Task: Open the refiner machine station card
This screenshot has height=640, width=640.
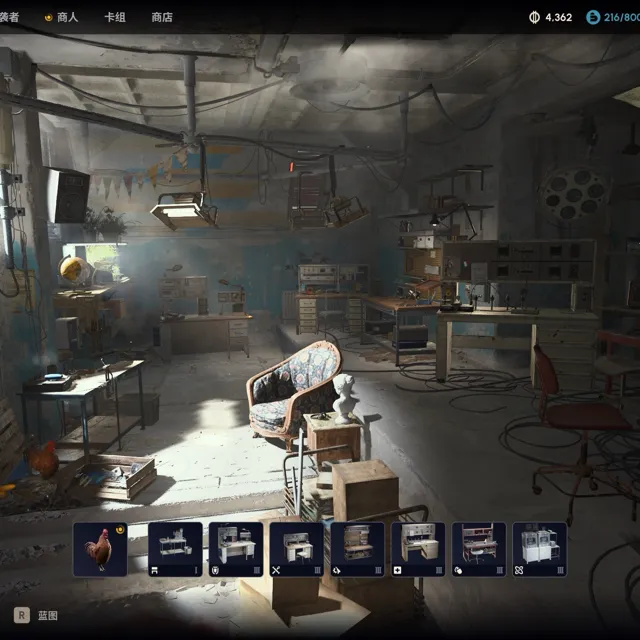Action: (540, 549)
